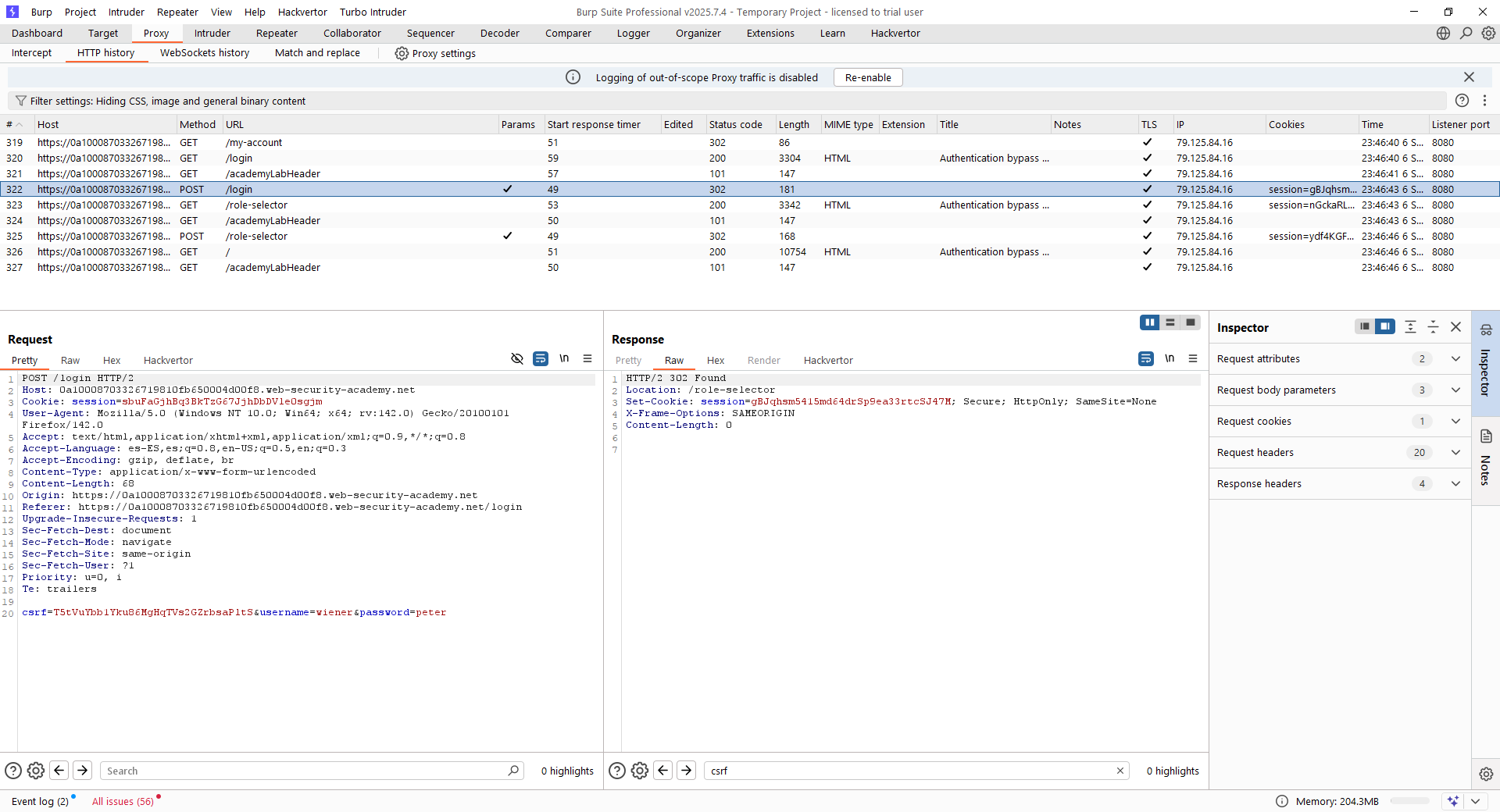Click the Re-enable button

(867, 77)
